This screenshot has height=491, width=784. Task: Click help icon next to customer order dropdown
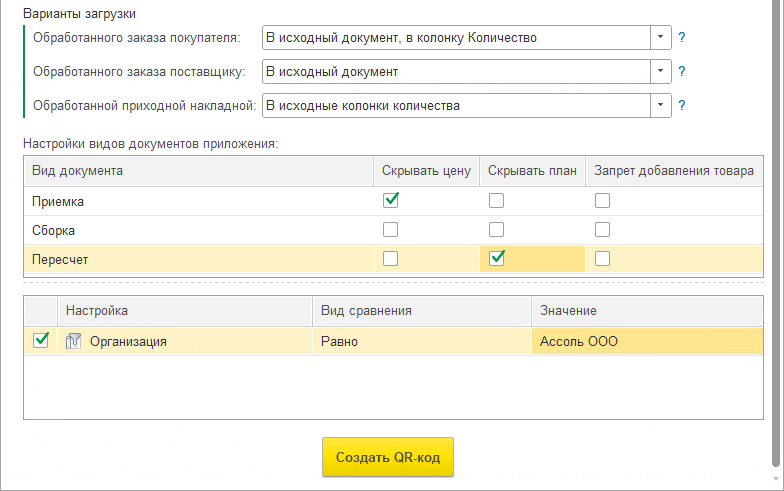click(682, 38)
